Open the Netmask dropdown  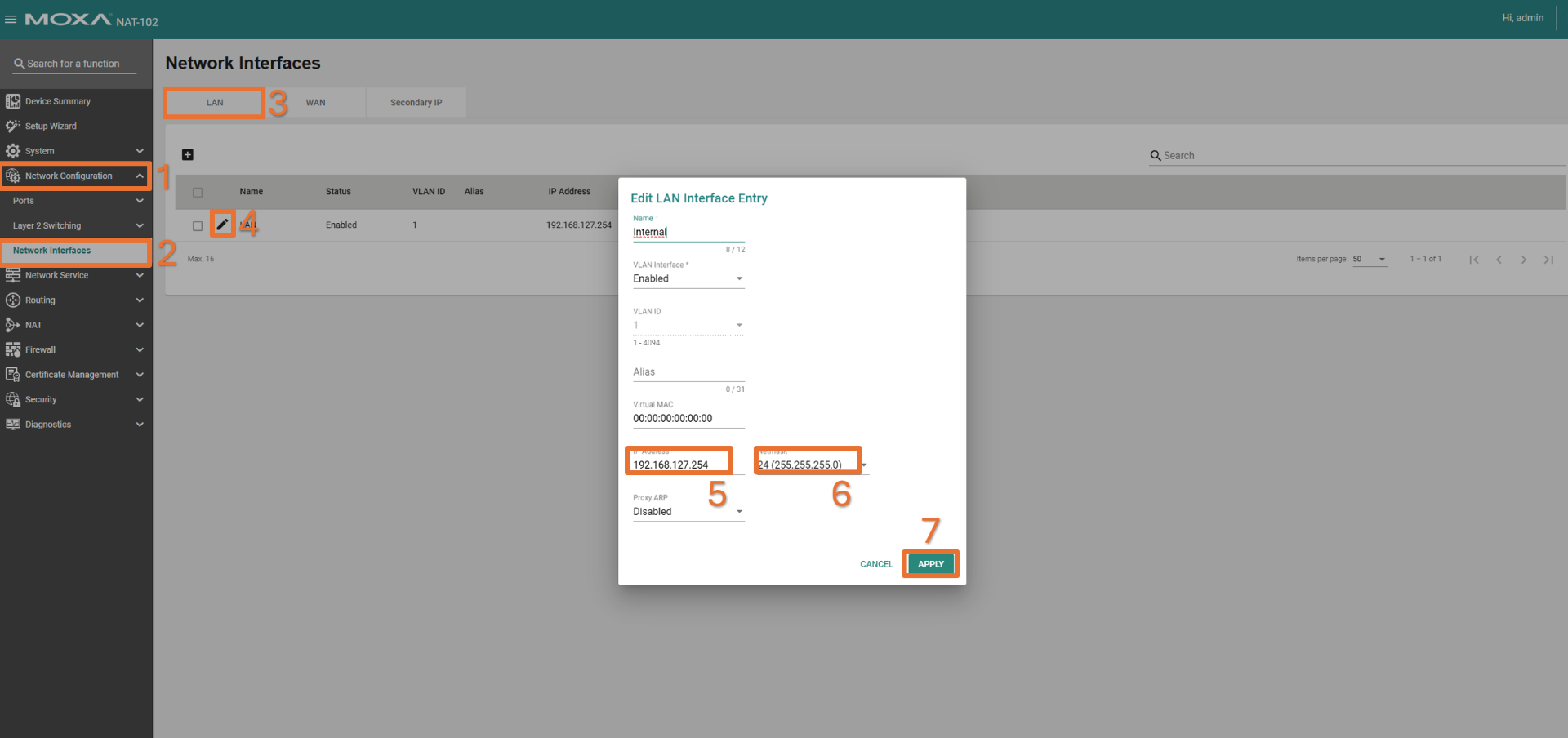[x=811, y=465]
